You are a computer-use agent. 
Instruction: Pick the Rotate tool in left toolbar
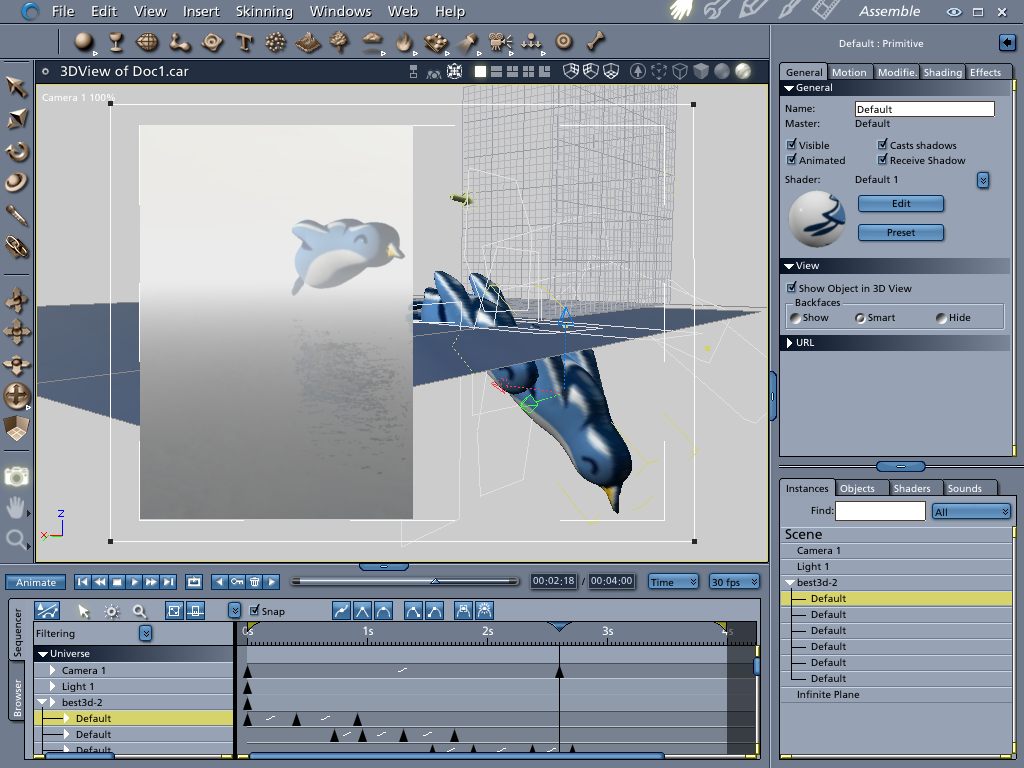(17, 151)
